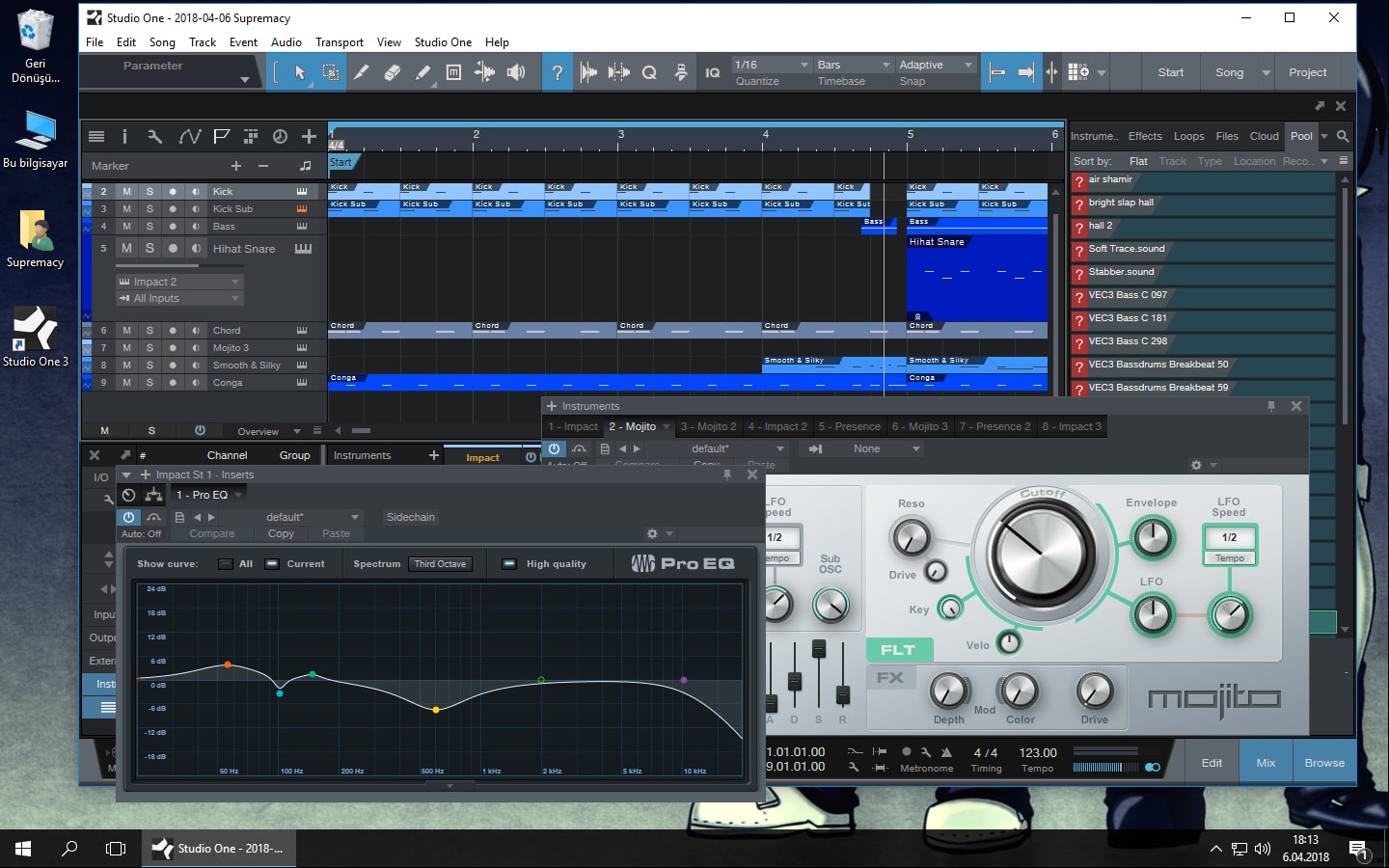Image resolution: width=1389 pixels, height=868 pixels.
Task: Open the Quantize 1/16 dropdown
Action: [772, 65]
